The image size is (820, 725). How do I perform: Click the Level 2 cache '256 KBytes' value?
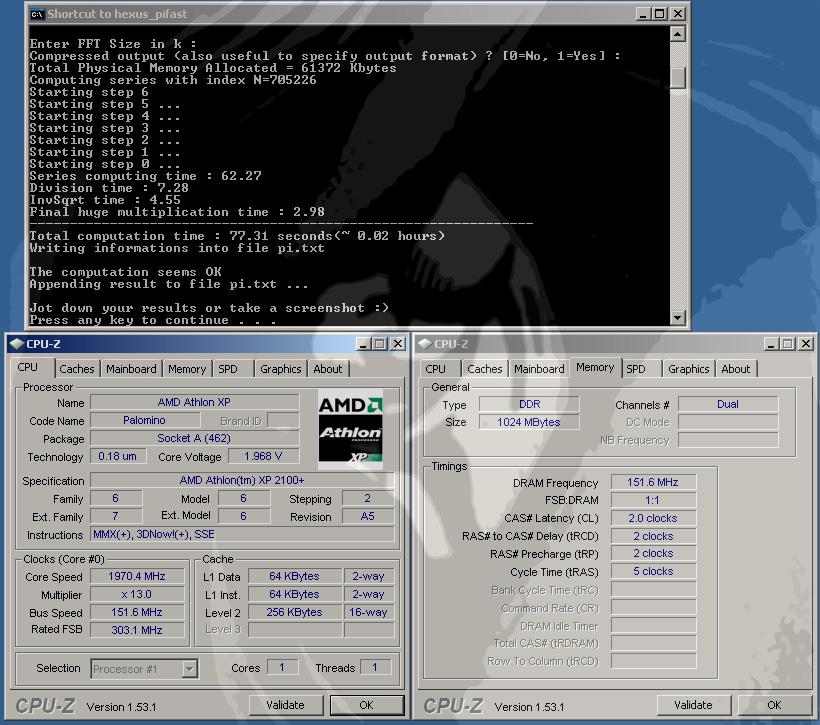coord(294,612)
